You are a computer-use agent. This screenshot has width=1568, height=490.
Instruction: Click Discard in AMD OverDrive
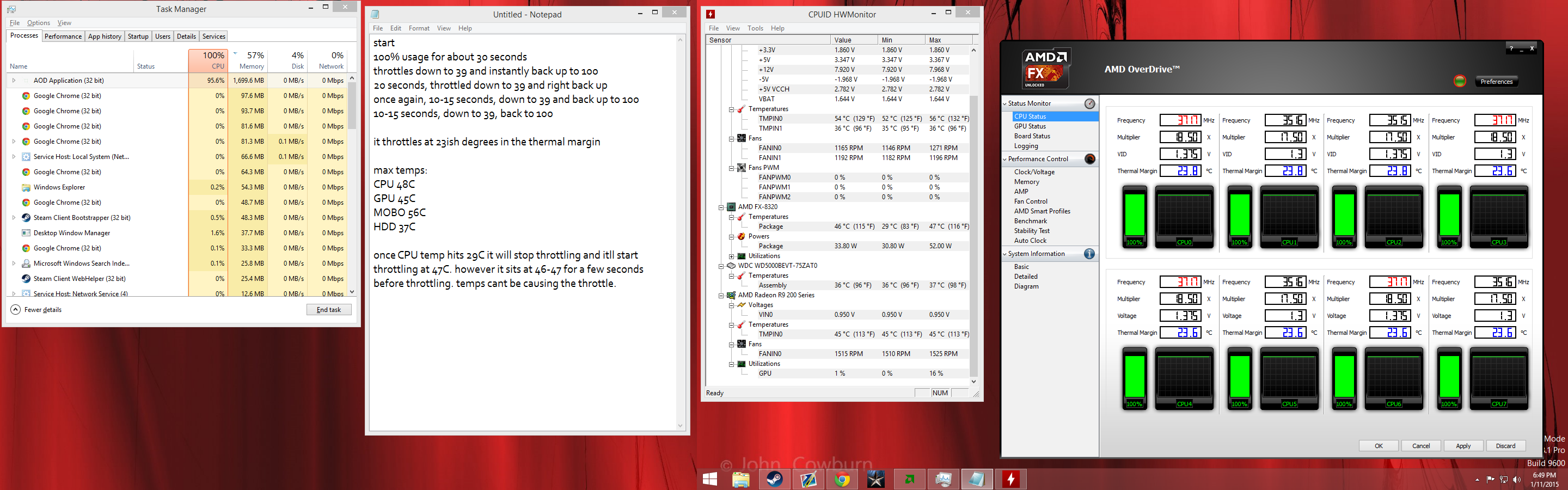click(1506, 446)
